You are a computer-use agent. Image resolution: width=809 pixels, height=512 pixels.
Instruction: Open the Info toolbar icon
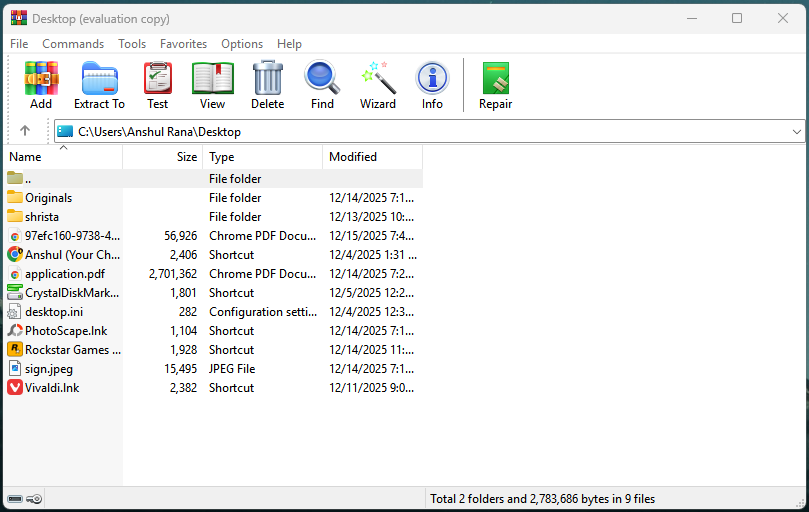[432, 78]
